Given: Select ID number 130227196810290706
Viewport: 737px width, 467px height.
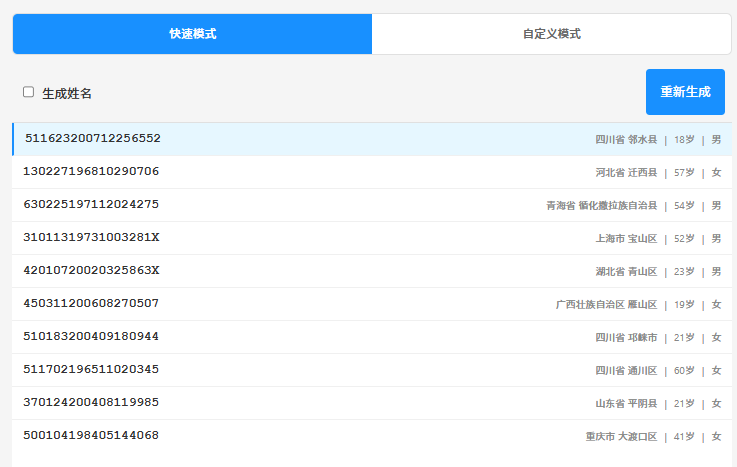Looking at the screenshot, I should pos(91,172).
